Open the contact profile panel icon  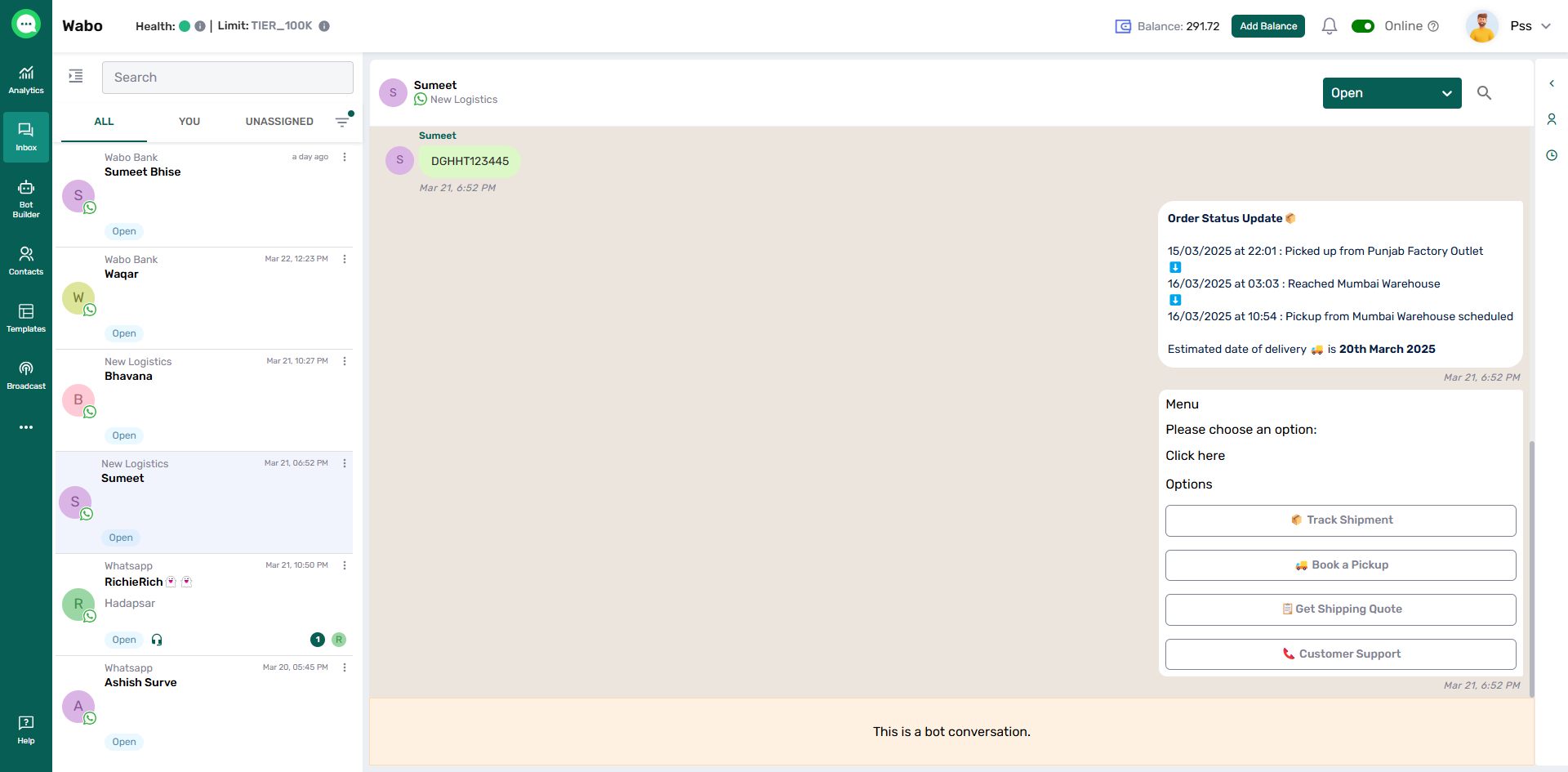click(x=1552, y=119)
